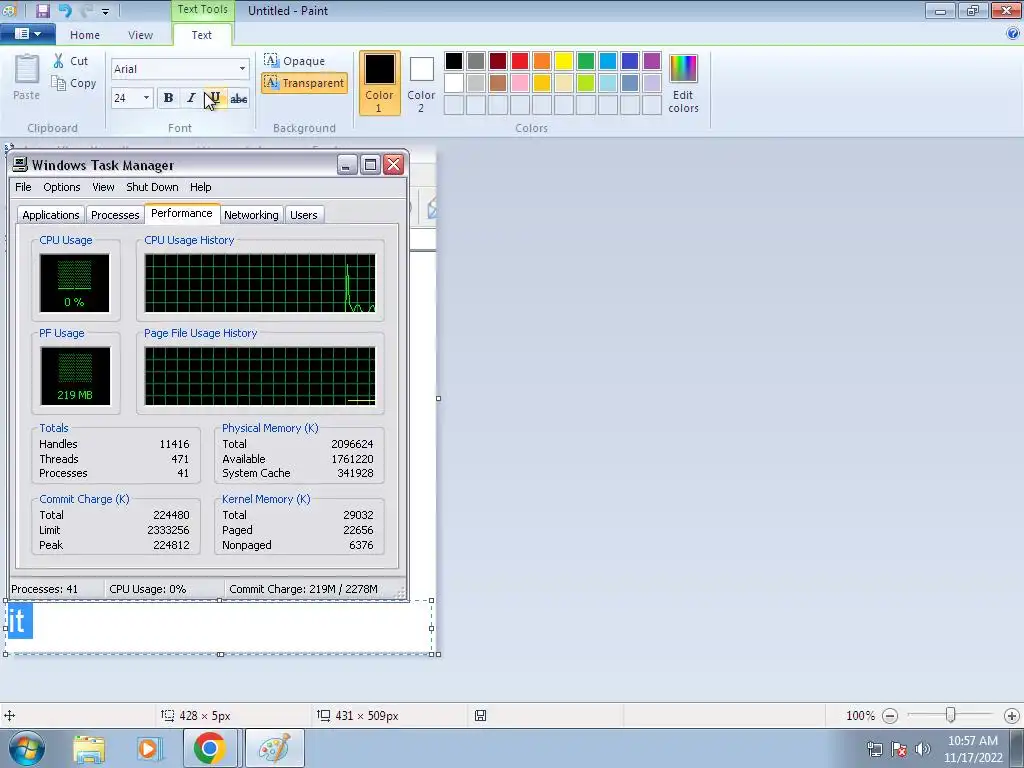Image resolution: width=1024 pixels, height=768 pixels.
Task: Toggle Underline formatting
Action: (x=215, y=98)
